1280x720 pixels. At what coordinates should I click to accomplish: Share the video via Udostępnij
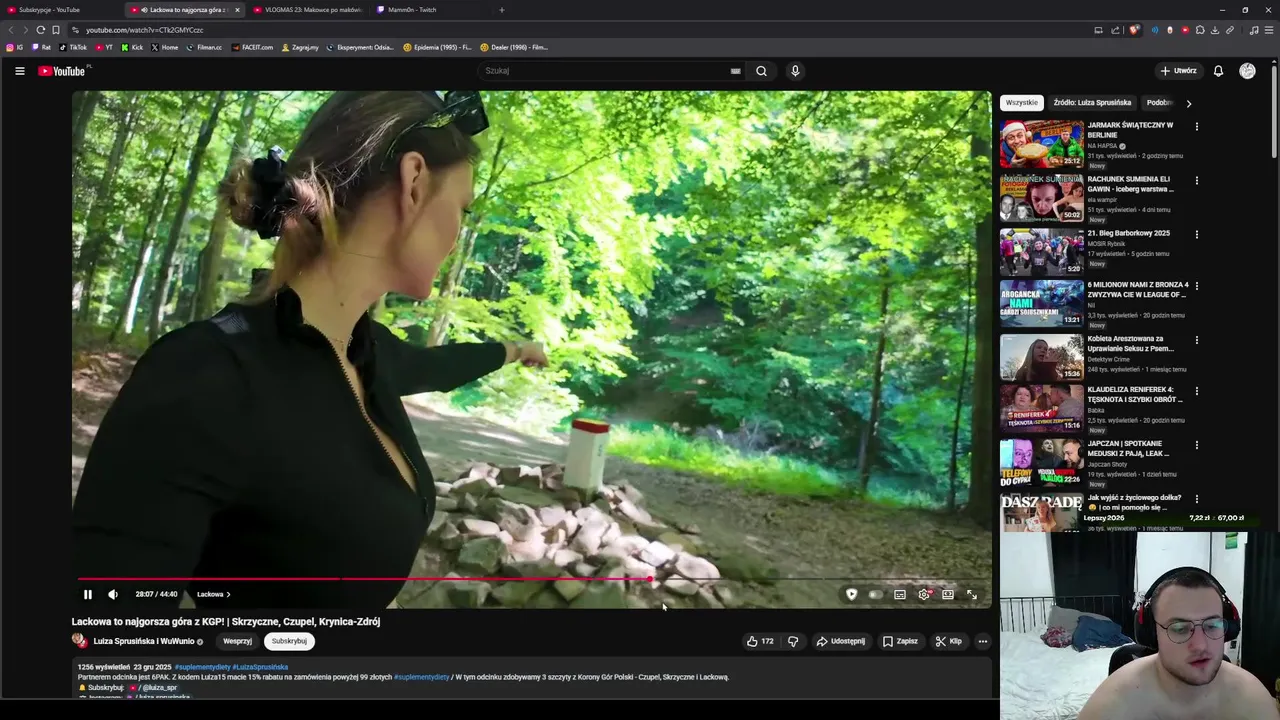(x=841, y=641)
